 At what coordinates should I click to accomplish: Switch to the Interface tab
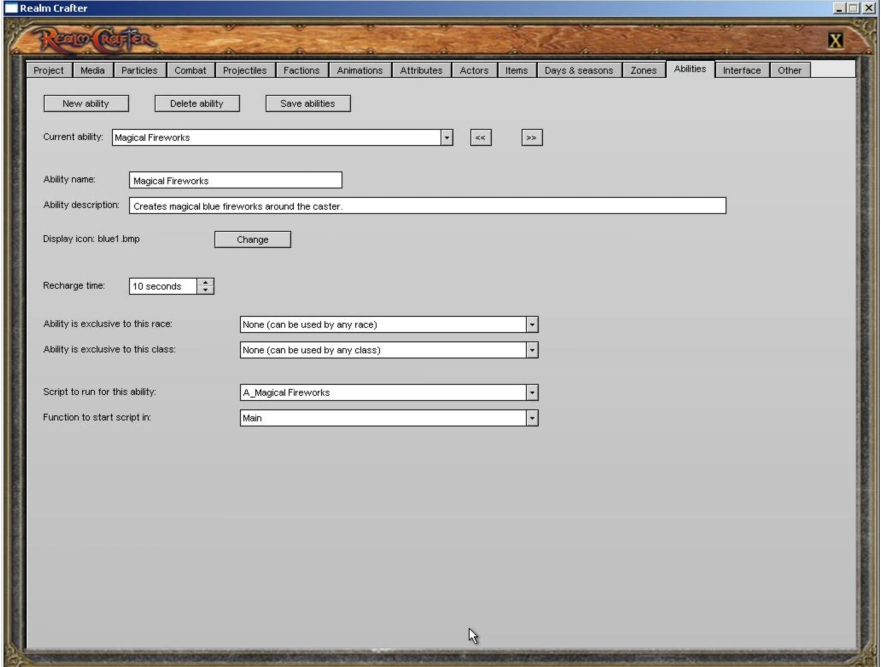(x=742, y=70)
